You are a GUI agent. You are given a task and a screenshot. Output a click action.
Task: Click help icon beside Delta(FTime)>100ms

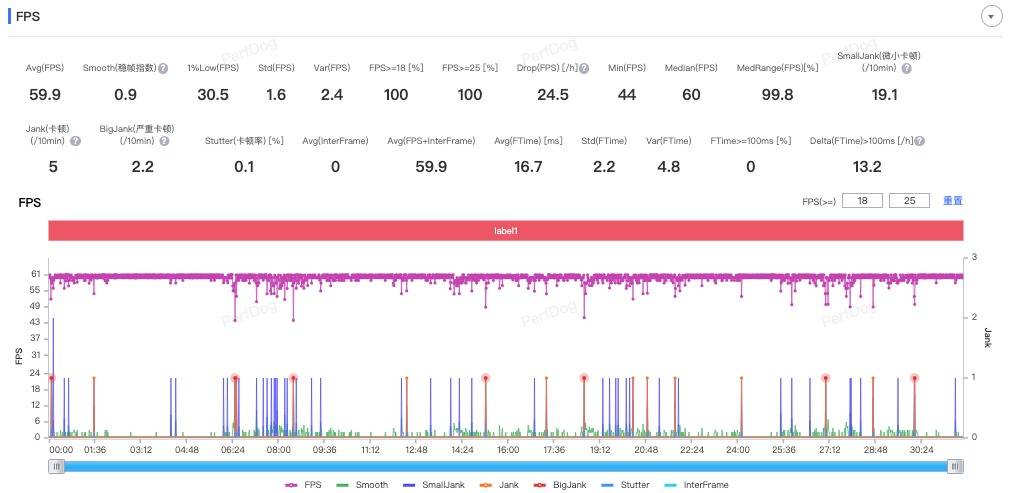coord(918,141)
